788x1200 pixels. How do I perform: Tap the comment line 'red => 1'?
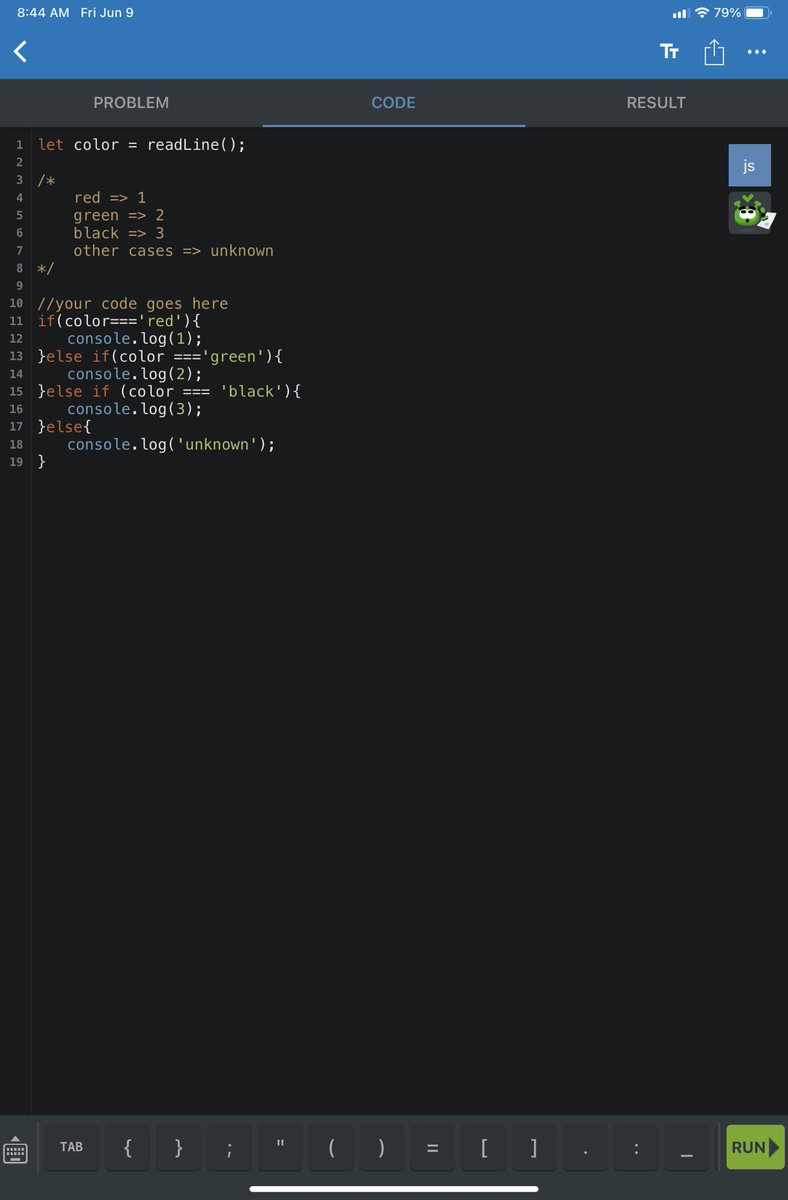[x=110, y=198]
